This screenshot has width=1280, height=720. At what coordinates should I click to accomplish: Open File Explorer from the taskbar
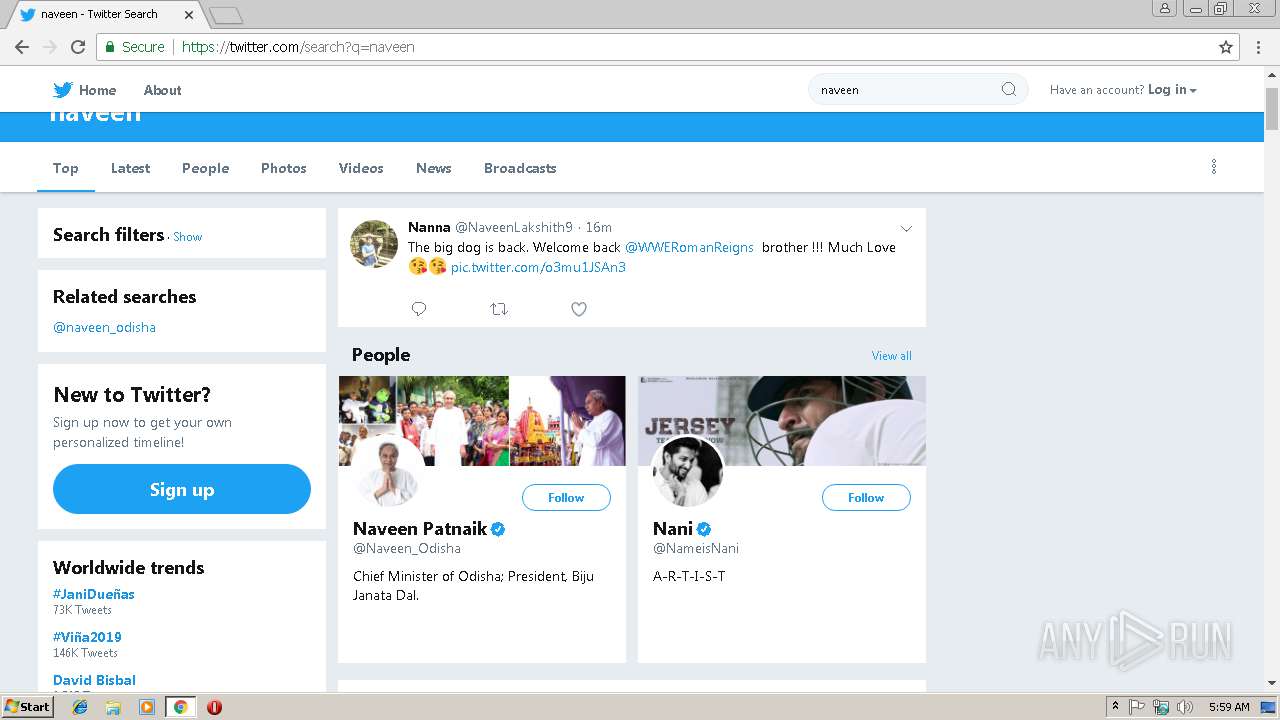point(113,707)
